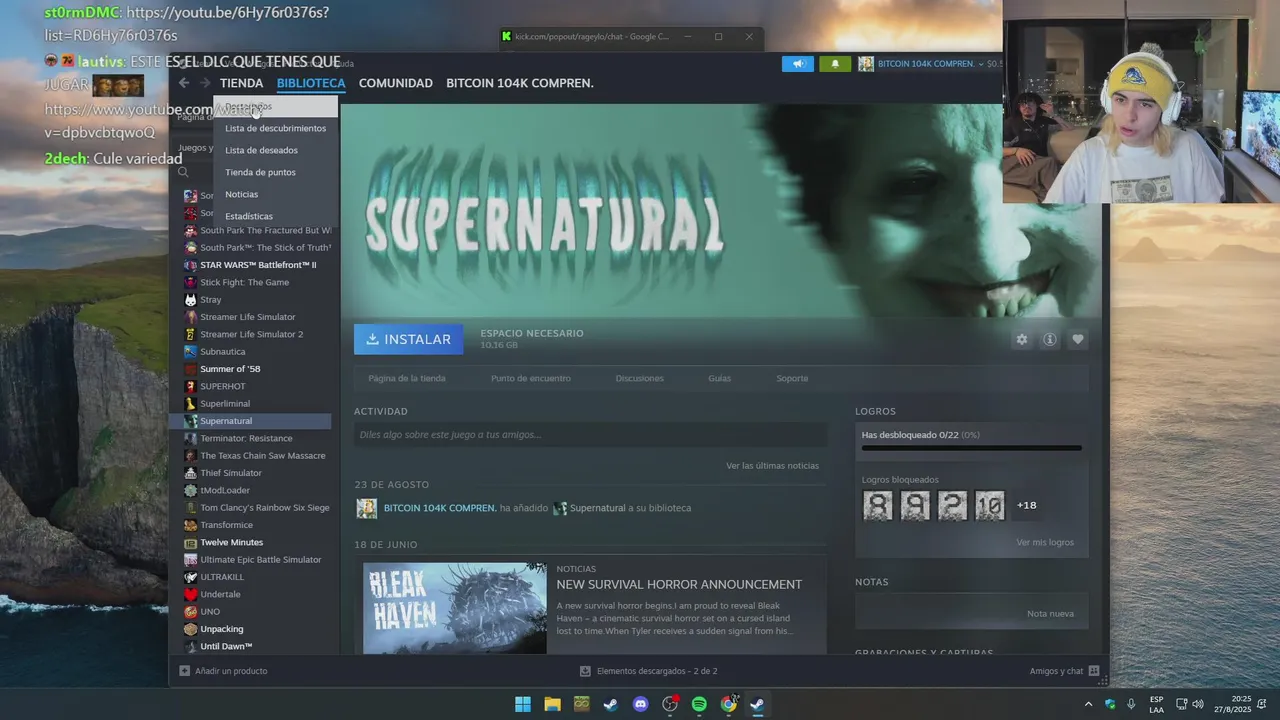Click the activity status input field
1280x720 pixels.
click(x=590, y=434)
